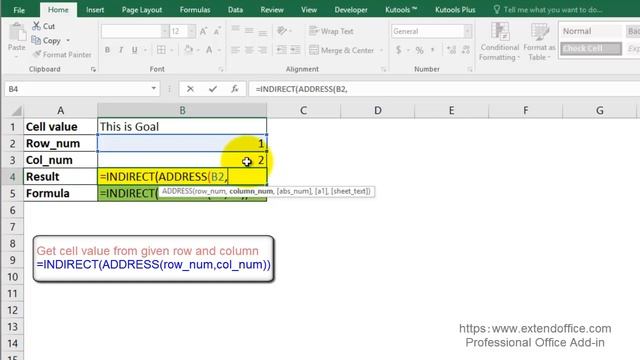Screen dimensions: 640x360
Task: Click Align Left icon
Action: click(236, 50)
